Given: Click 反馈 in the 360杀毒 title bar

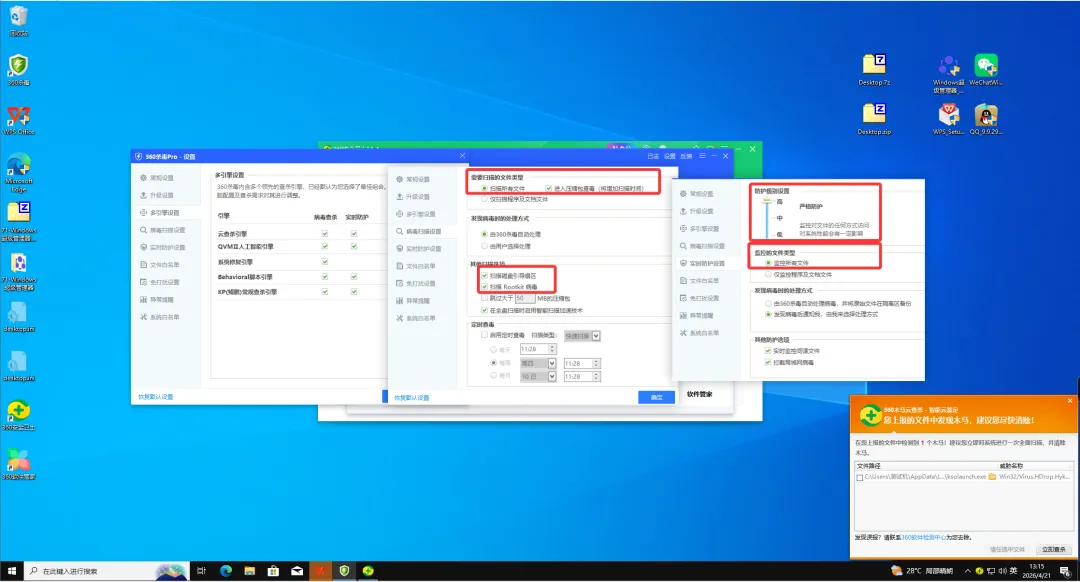Looking at the screenshot, I should (x=686, y=156).
